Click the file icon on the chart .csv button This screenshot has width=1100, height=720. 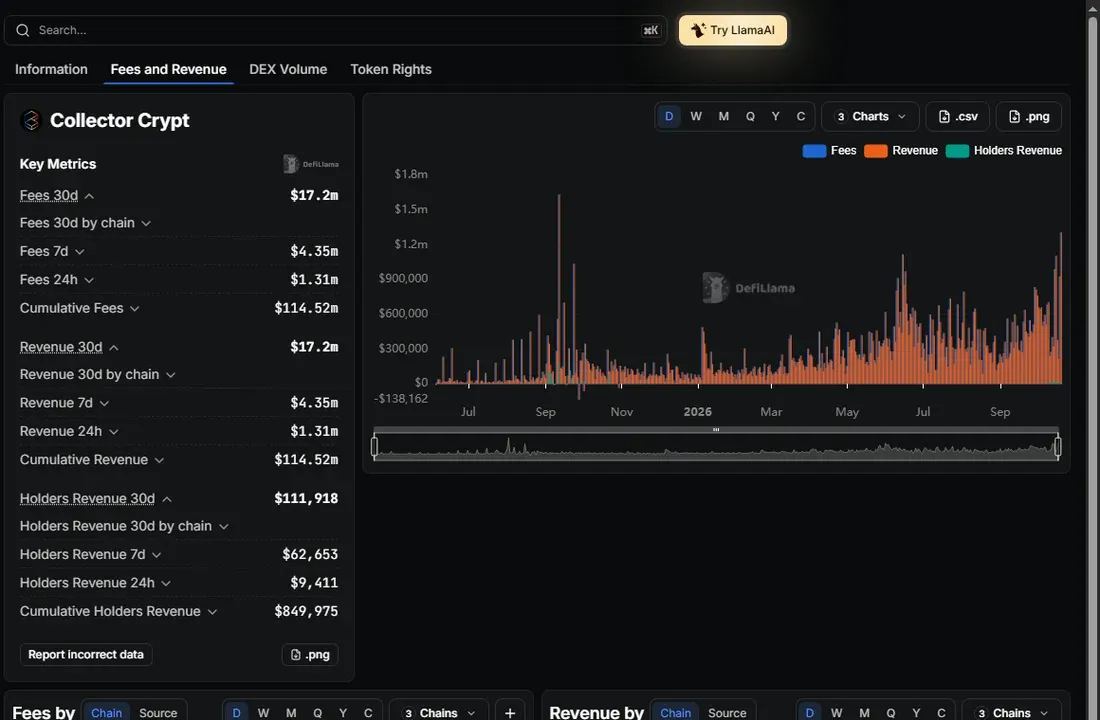(944, 116)
